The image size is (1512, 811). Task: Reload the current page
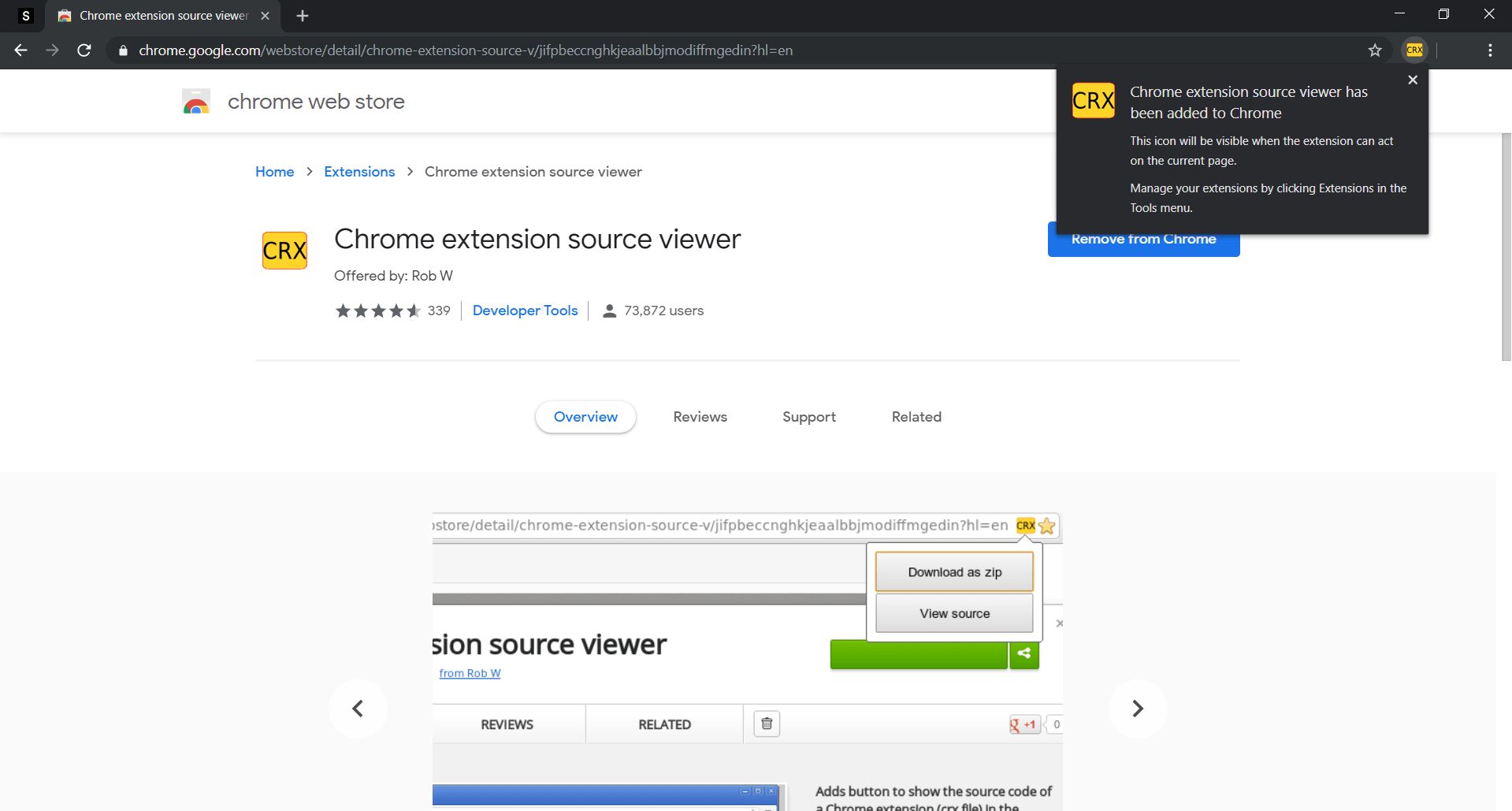[x=84, y=50]
